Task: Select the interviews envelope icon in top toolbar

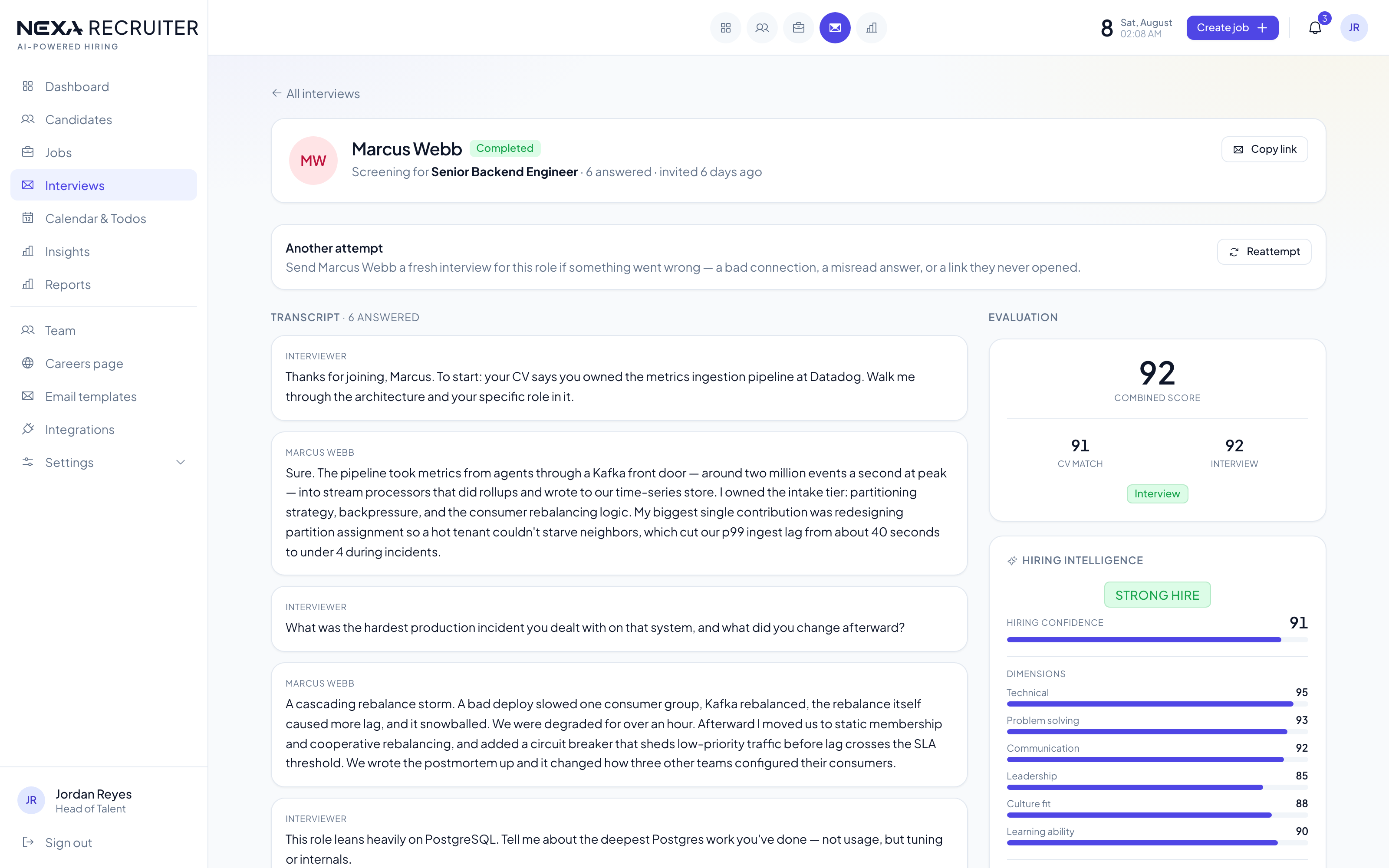Action: click(835, 27)
